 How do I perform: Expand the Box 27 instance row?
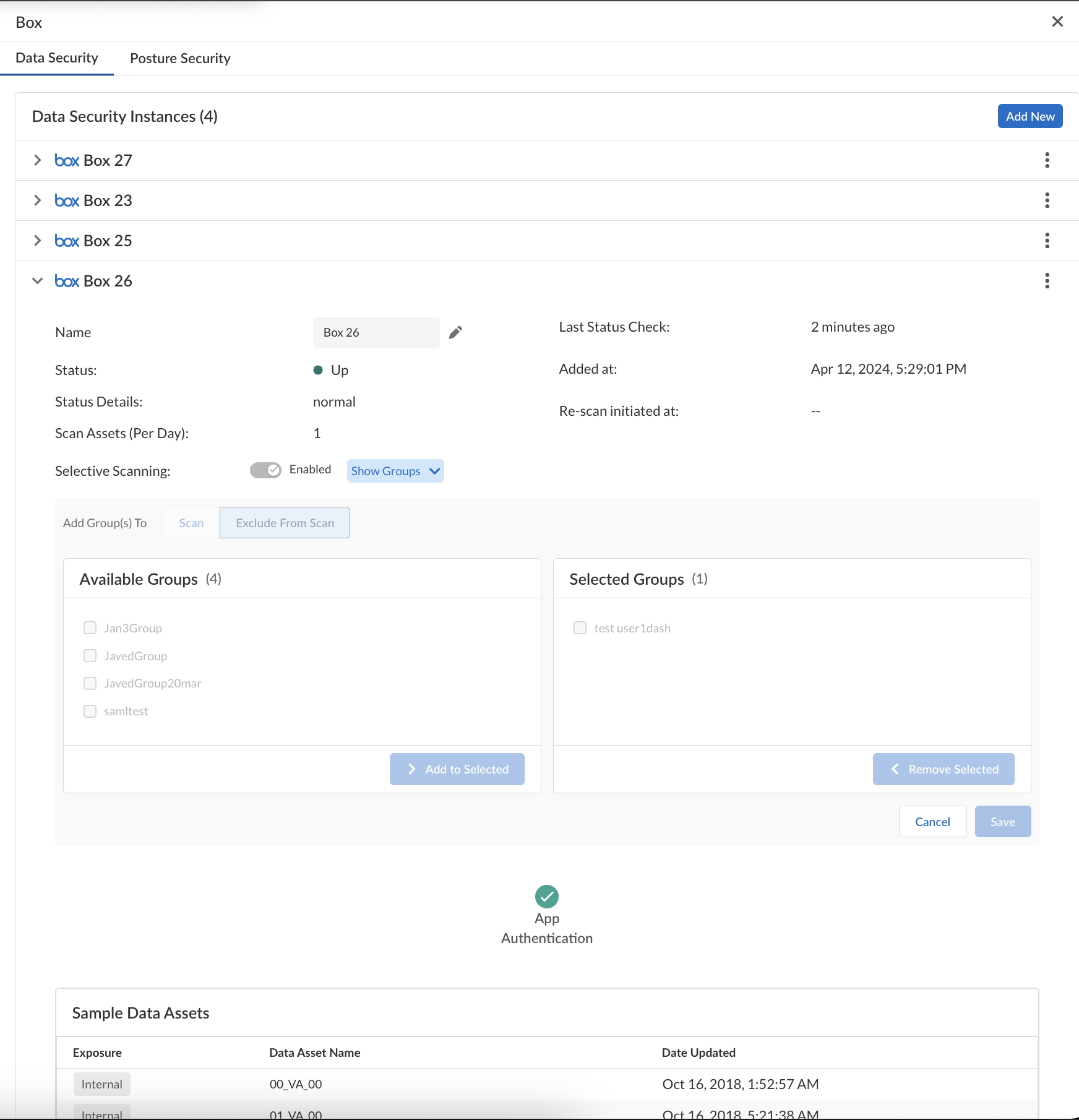tap(38, 160)
